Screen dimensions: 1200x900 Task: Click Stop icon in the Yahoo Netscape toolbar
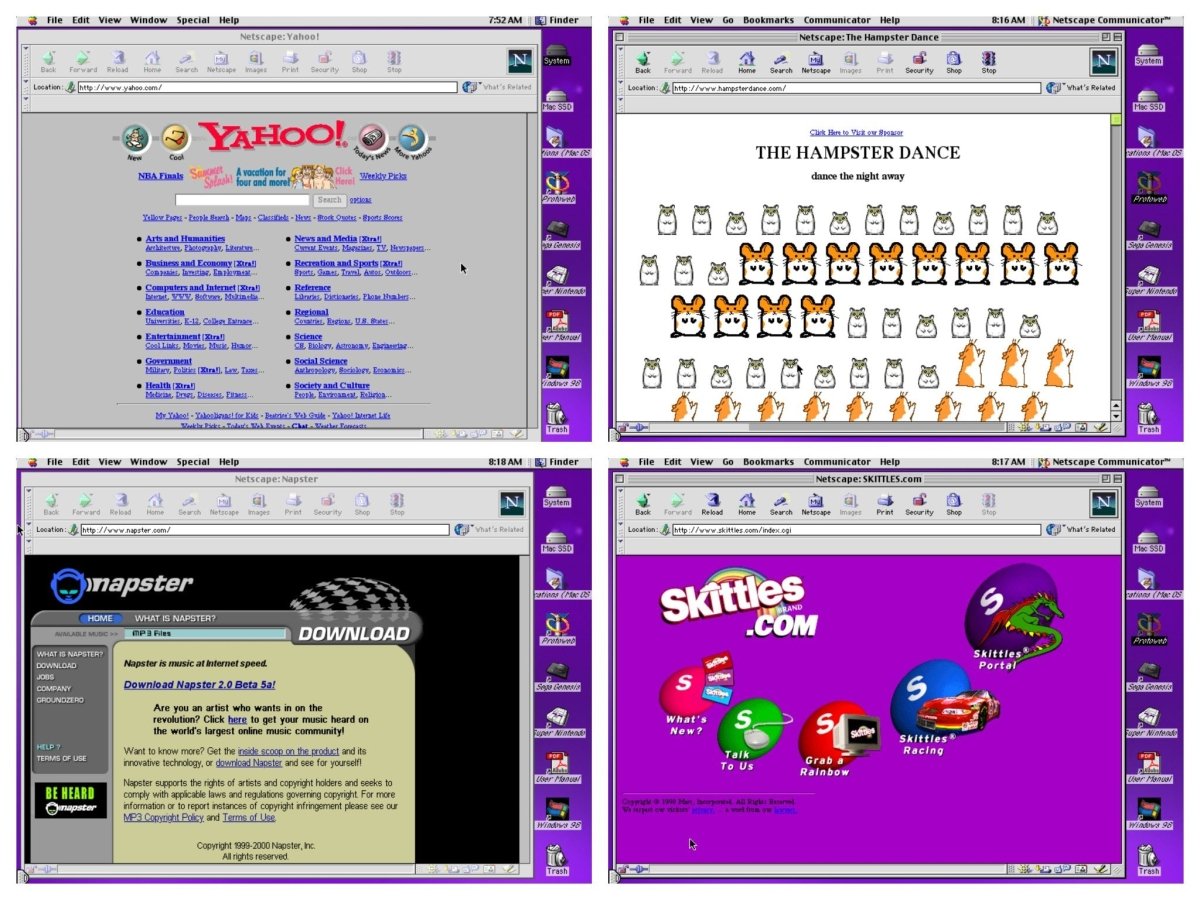pyautogui.click(x=394, y=62)
